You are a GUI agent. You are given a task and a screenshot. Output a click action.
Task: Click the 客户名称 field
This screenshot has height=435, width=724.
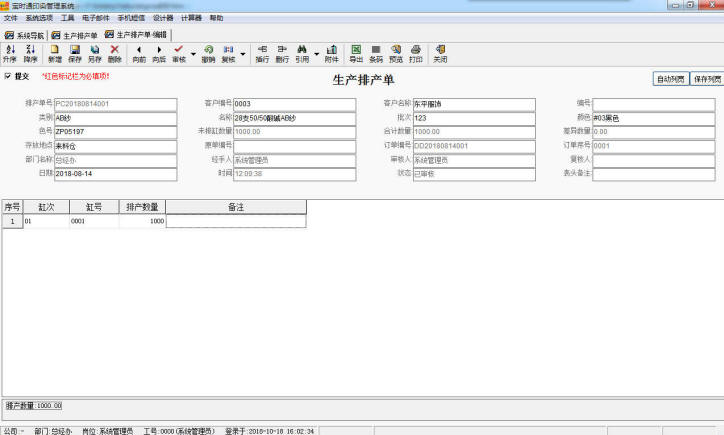coord(474,104)
